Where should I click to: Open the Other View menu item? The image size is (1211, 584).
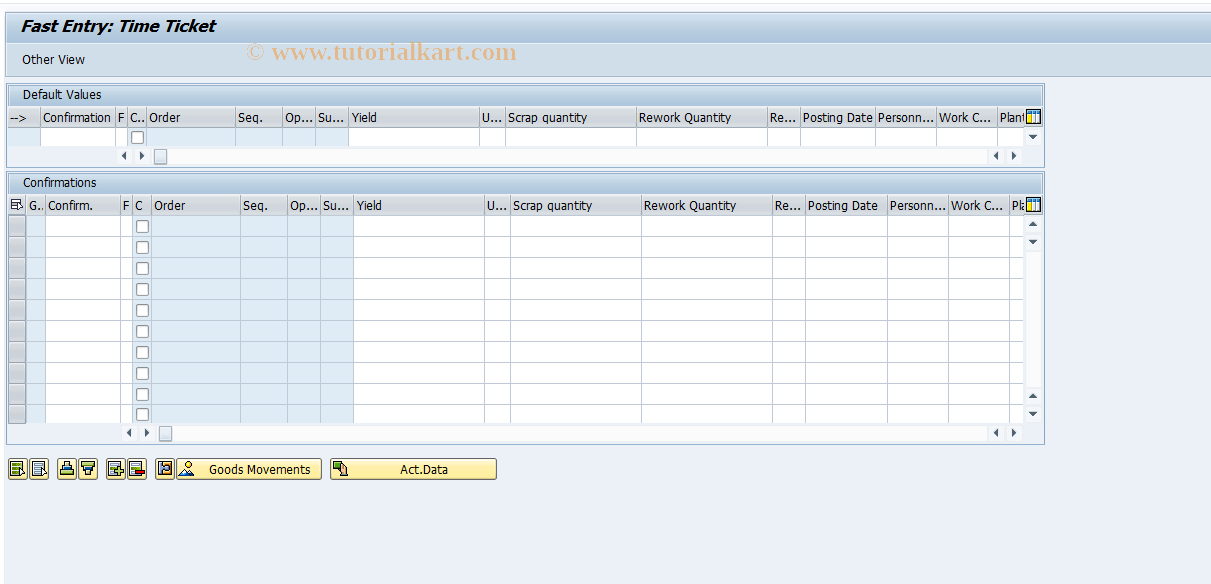pos(54,59)
